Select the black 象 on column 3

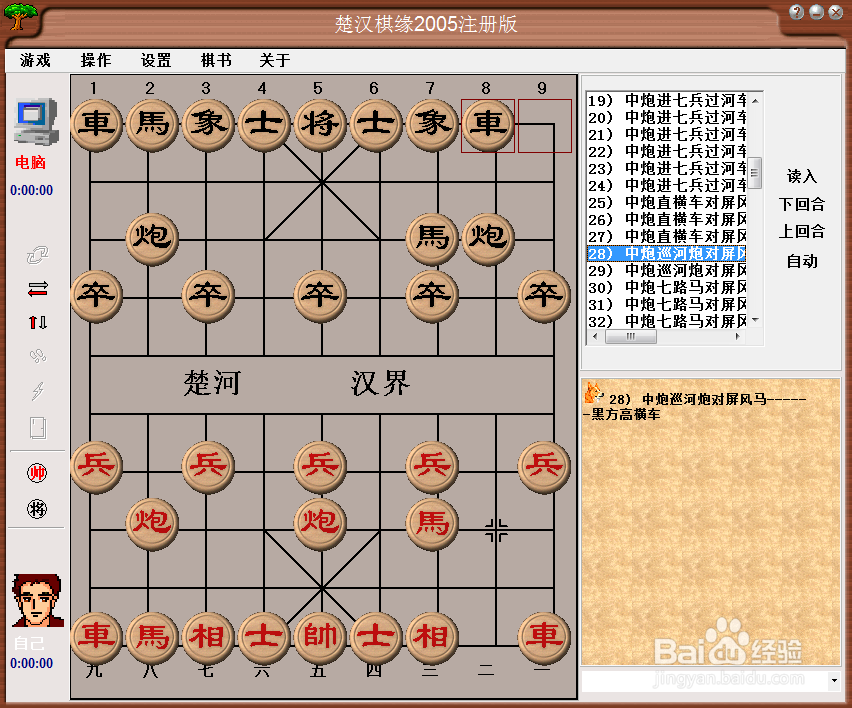pos(208,125)
